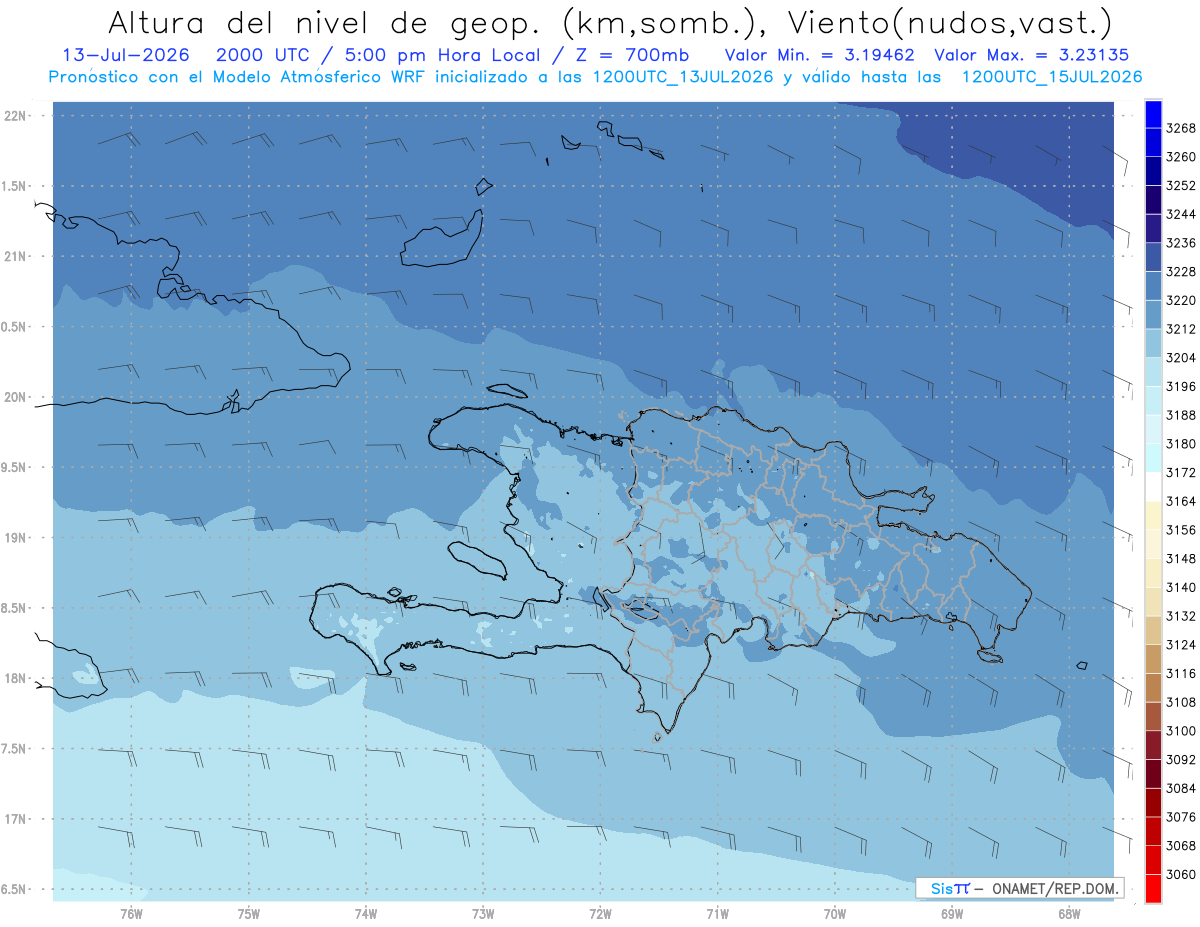Click the '19N' latitude label

tap(17, 537)
